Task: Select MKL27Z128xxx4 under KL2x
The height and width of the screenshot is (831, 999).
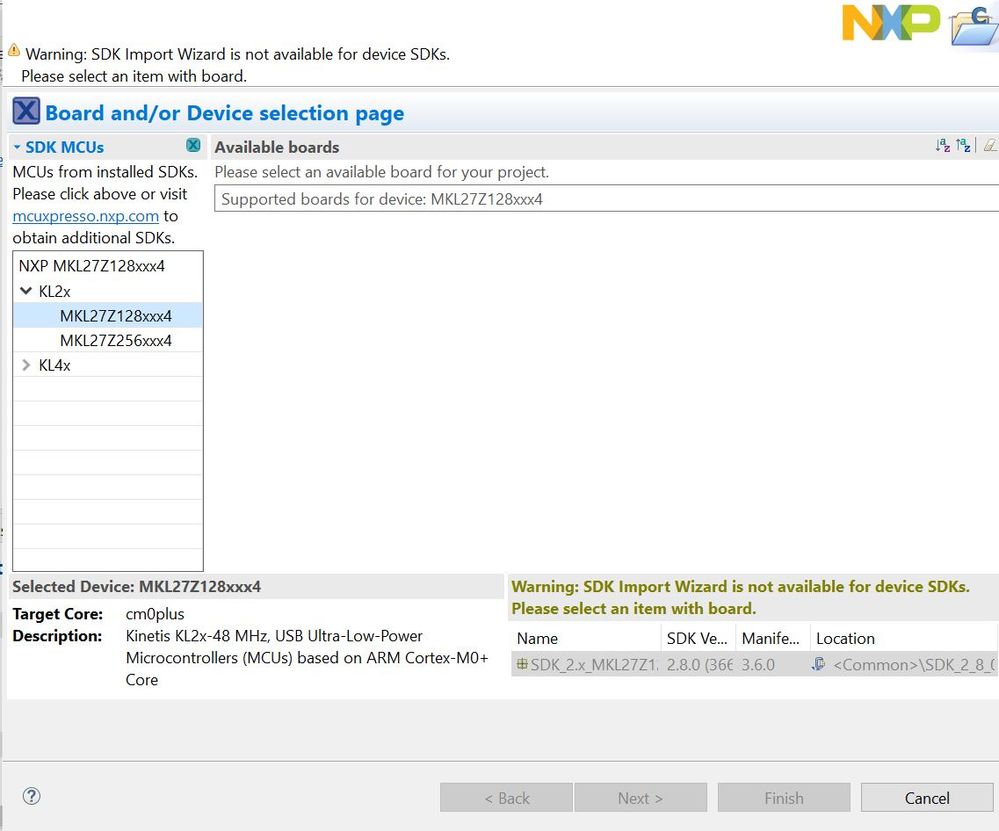Action: click(108, 315)
